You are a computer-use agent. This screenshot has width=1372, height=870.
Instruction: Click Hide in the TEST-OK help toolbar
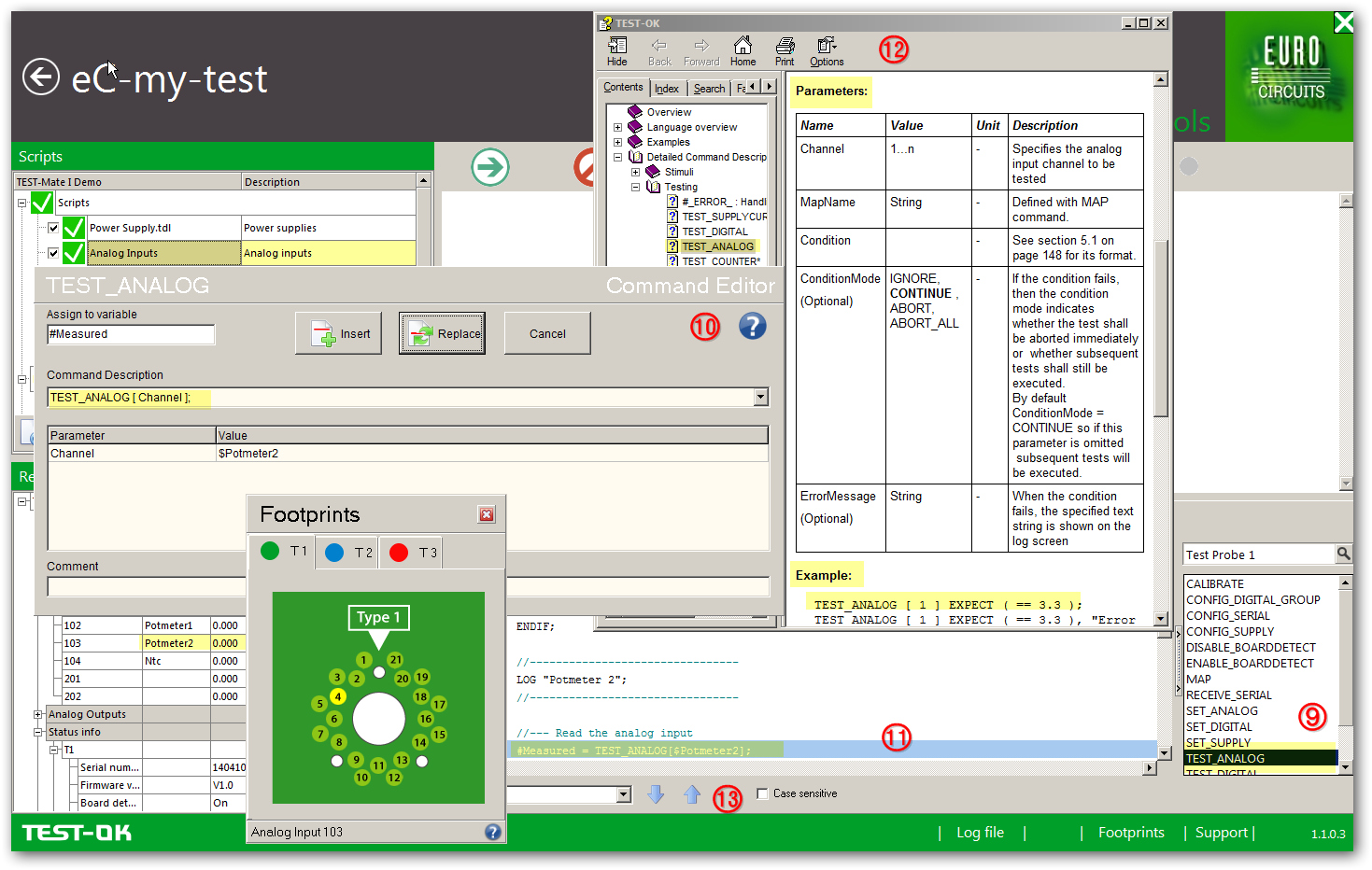click(617, 51)
